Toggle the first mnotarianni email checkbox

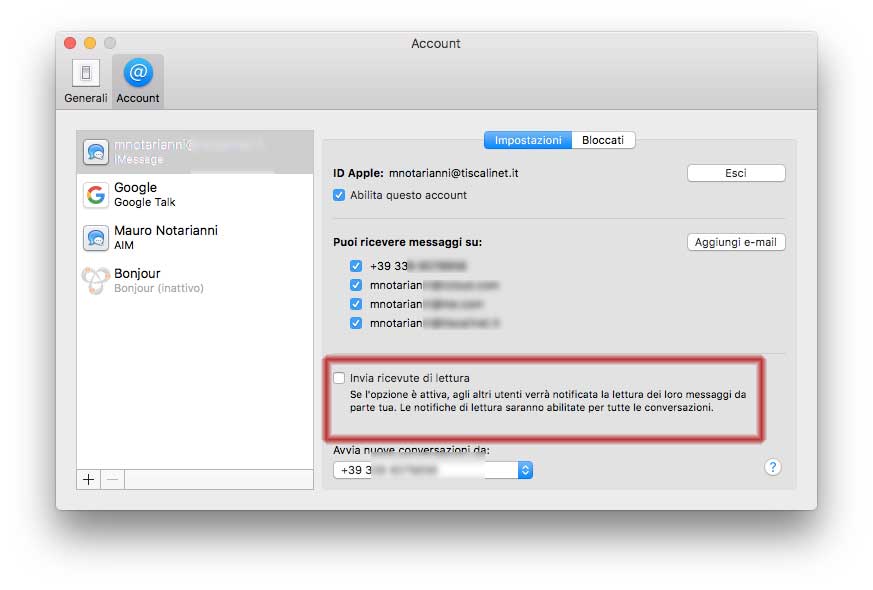(356, 285)
